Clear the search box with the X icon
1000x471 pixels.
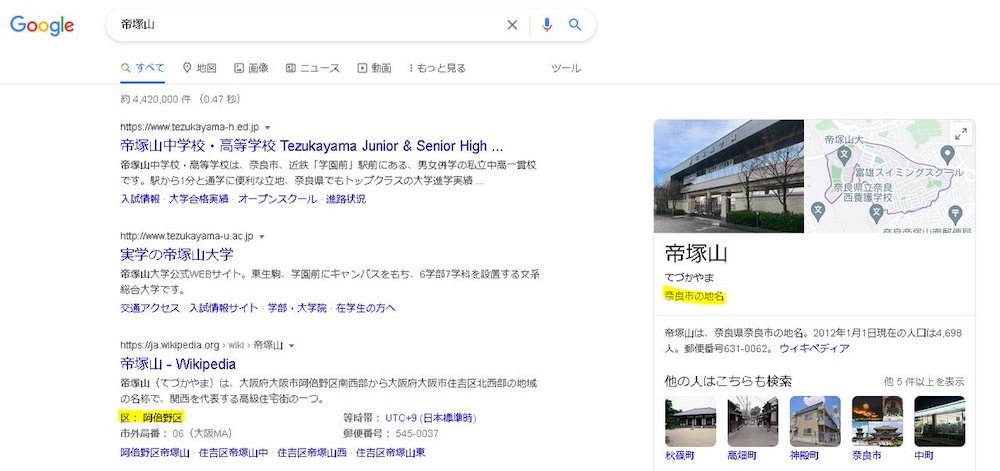pos(512,25)
